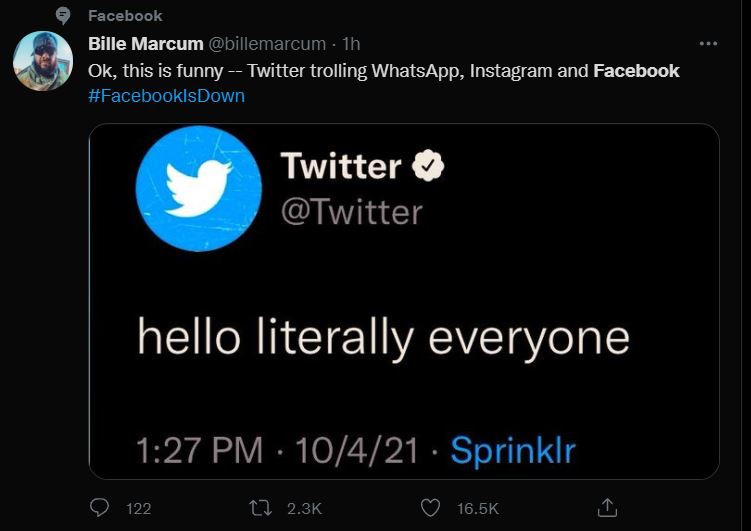Click the share upload icon

click(607, 508)
